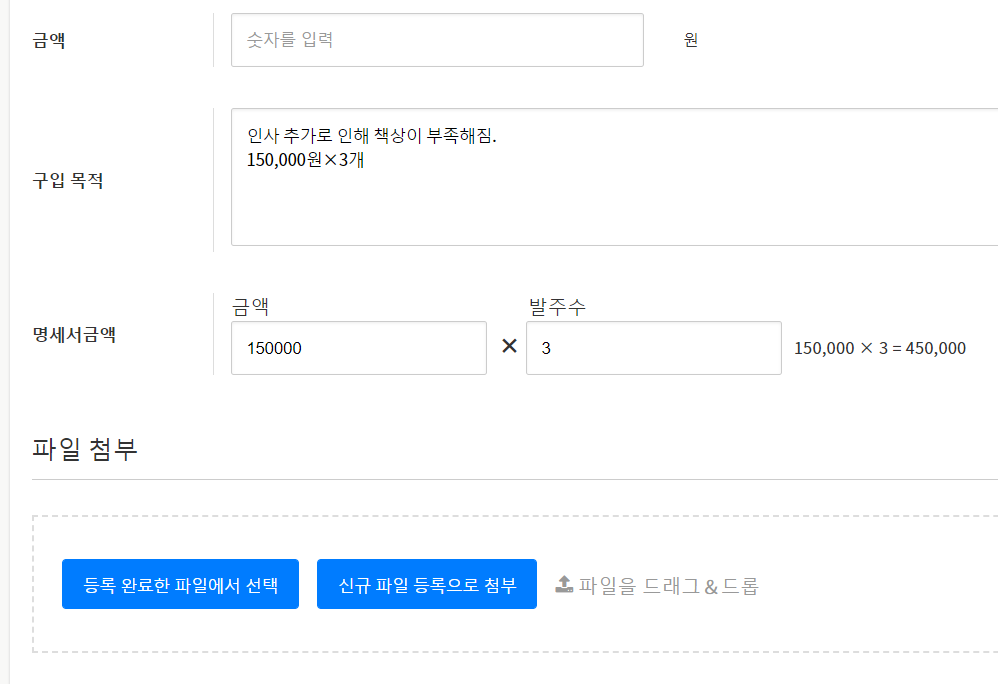Click the 등록 완료한 파일에서 선택 button

tap(180, 585)
